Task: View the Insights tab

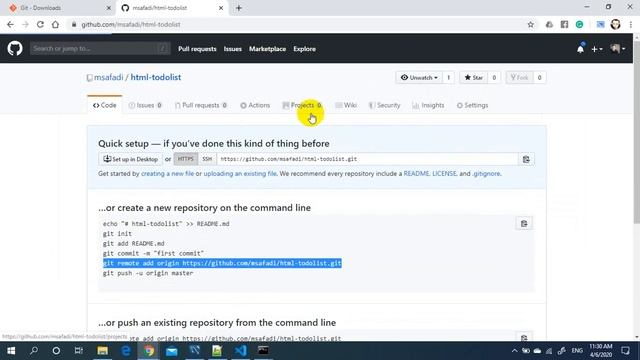Action: 428,105
